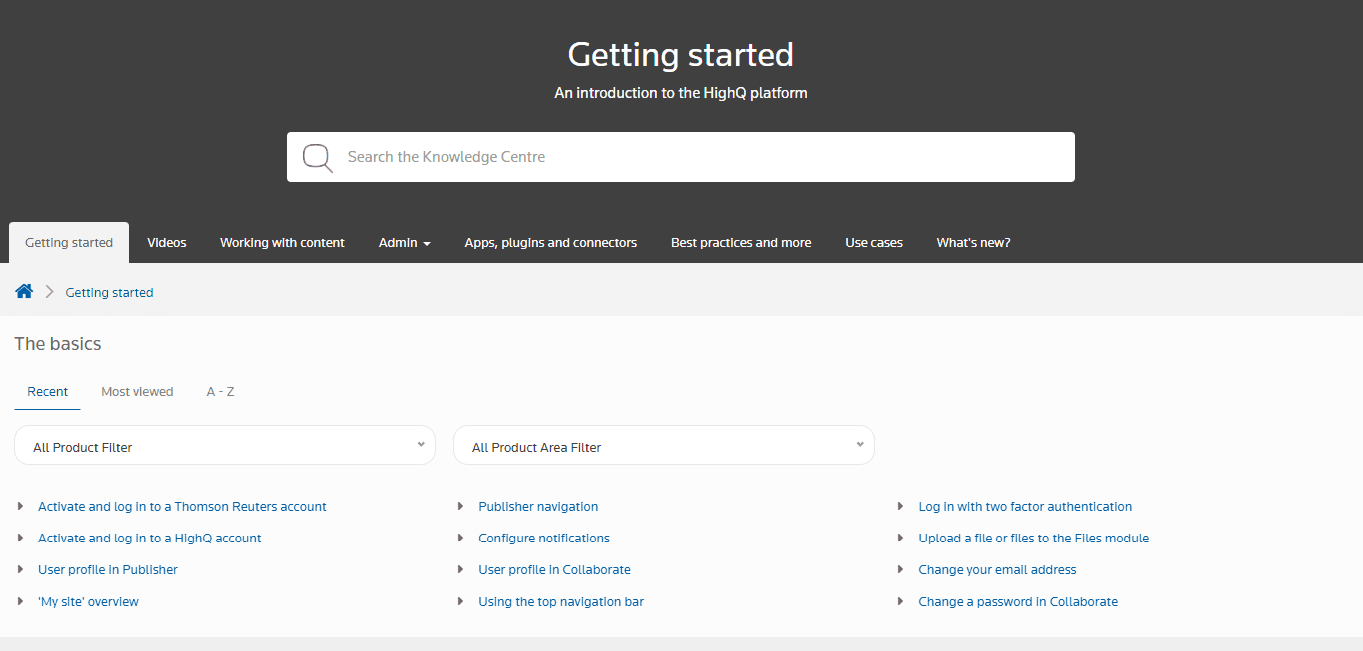Open the ''My site' overview' article
The width and height of the screenshot is (1363, 651).
tap(88, 601)
